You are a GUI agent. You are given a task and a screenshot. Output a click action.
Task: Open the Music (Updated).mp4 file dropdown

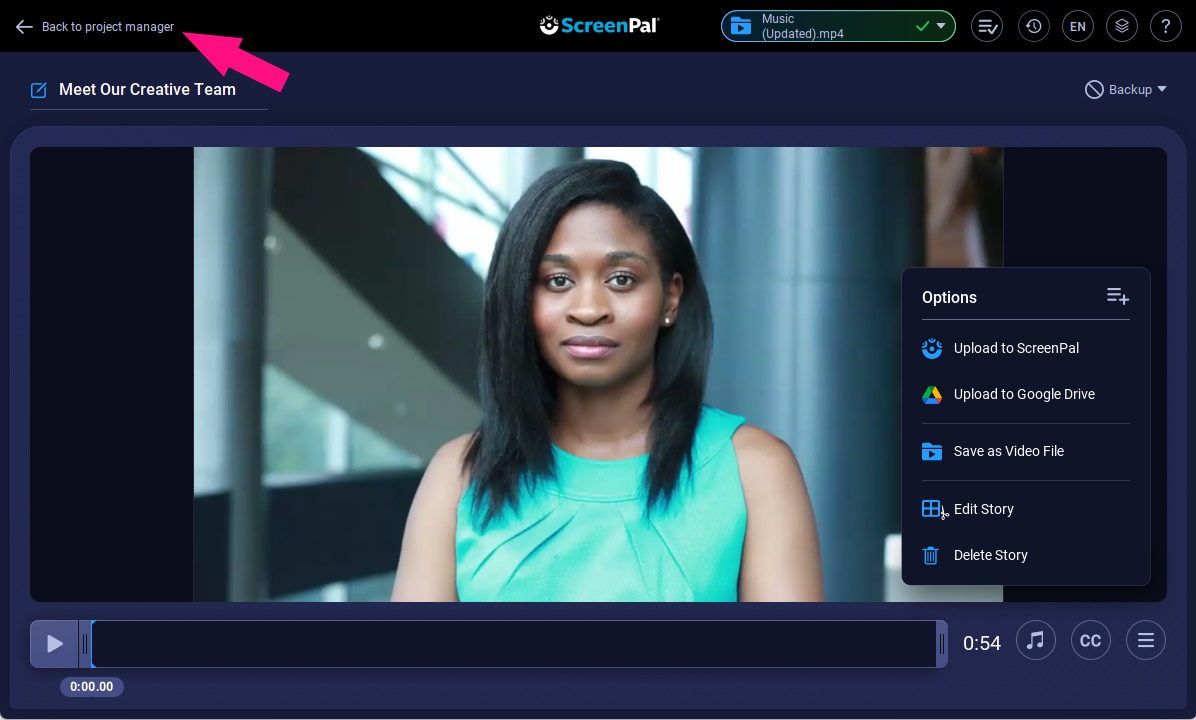pos(838,26)
